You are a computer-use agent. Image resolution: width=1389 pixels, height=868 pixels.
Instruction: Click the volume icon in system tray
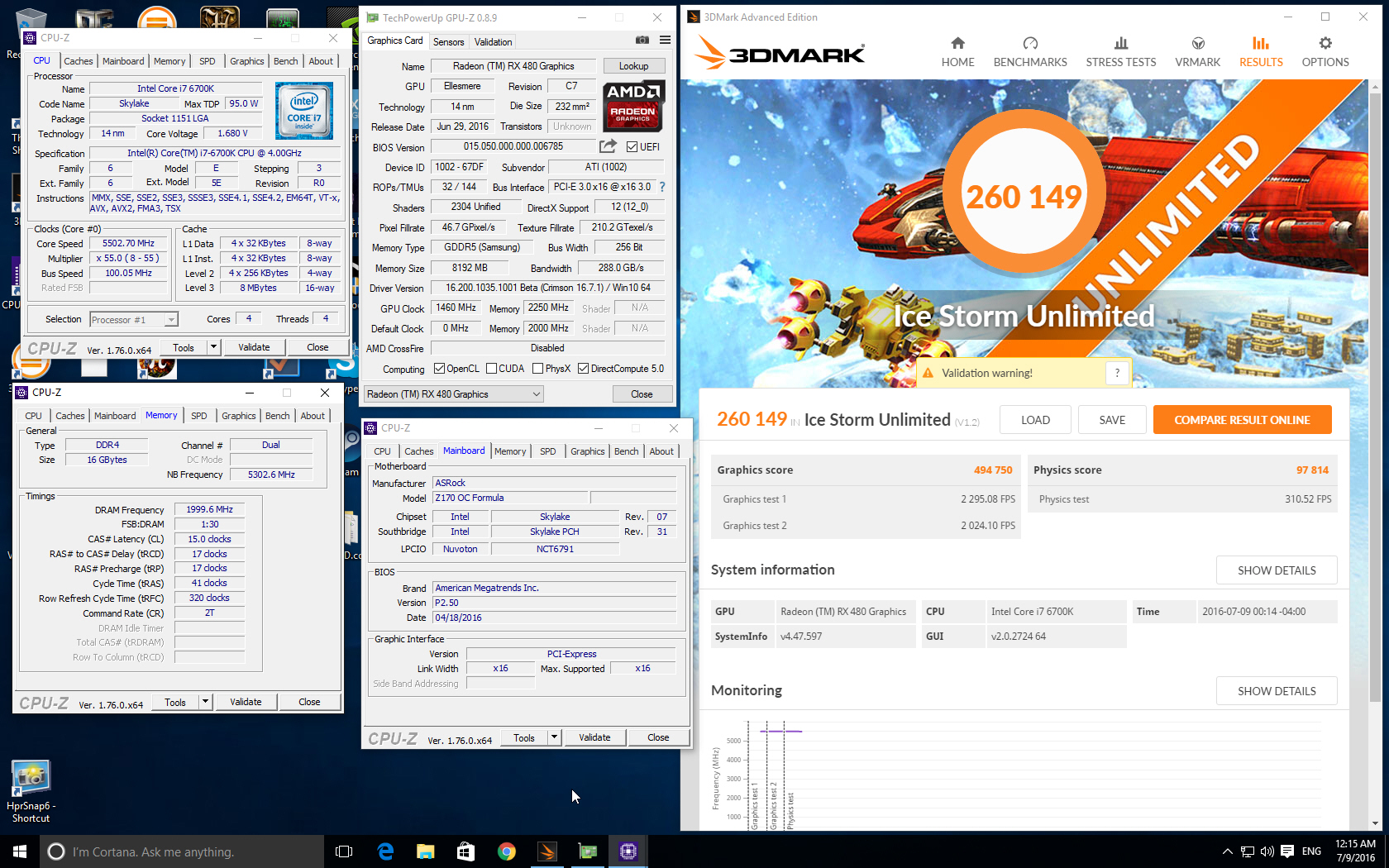(x=1267, y=851)
